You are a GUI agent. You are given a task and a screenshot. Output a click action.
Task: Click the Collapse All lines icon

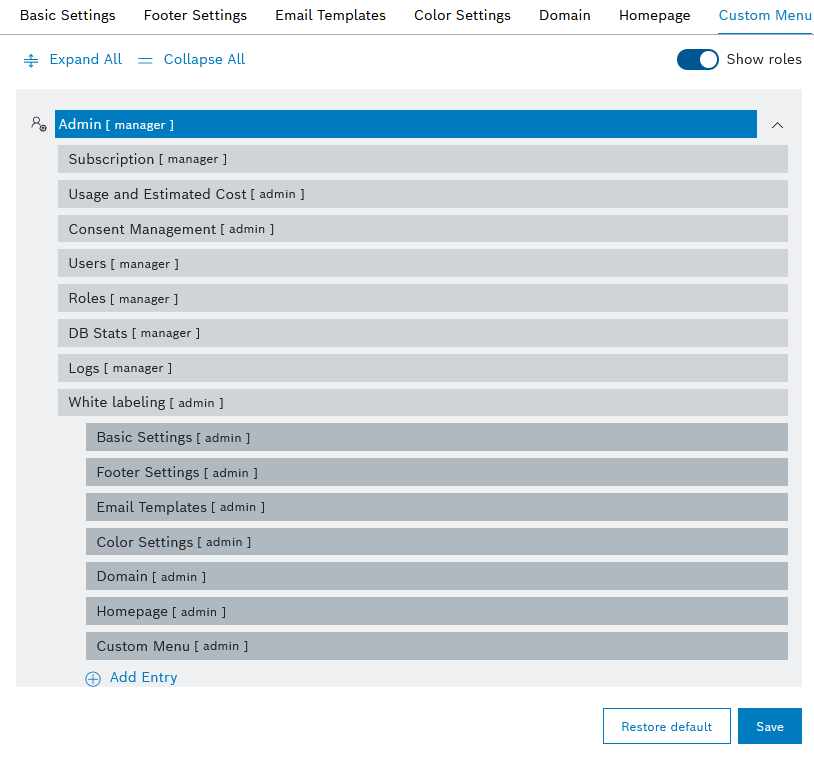145,60
